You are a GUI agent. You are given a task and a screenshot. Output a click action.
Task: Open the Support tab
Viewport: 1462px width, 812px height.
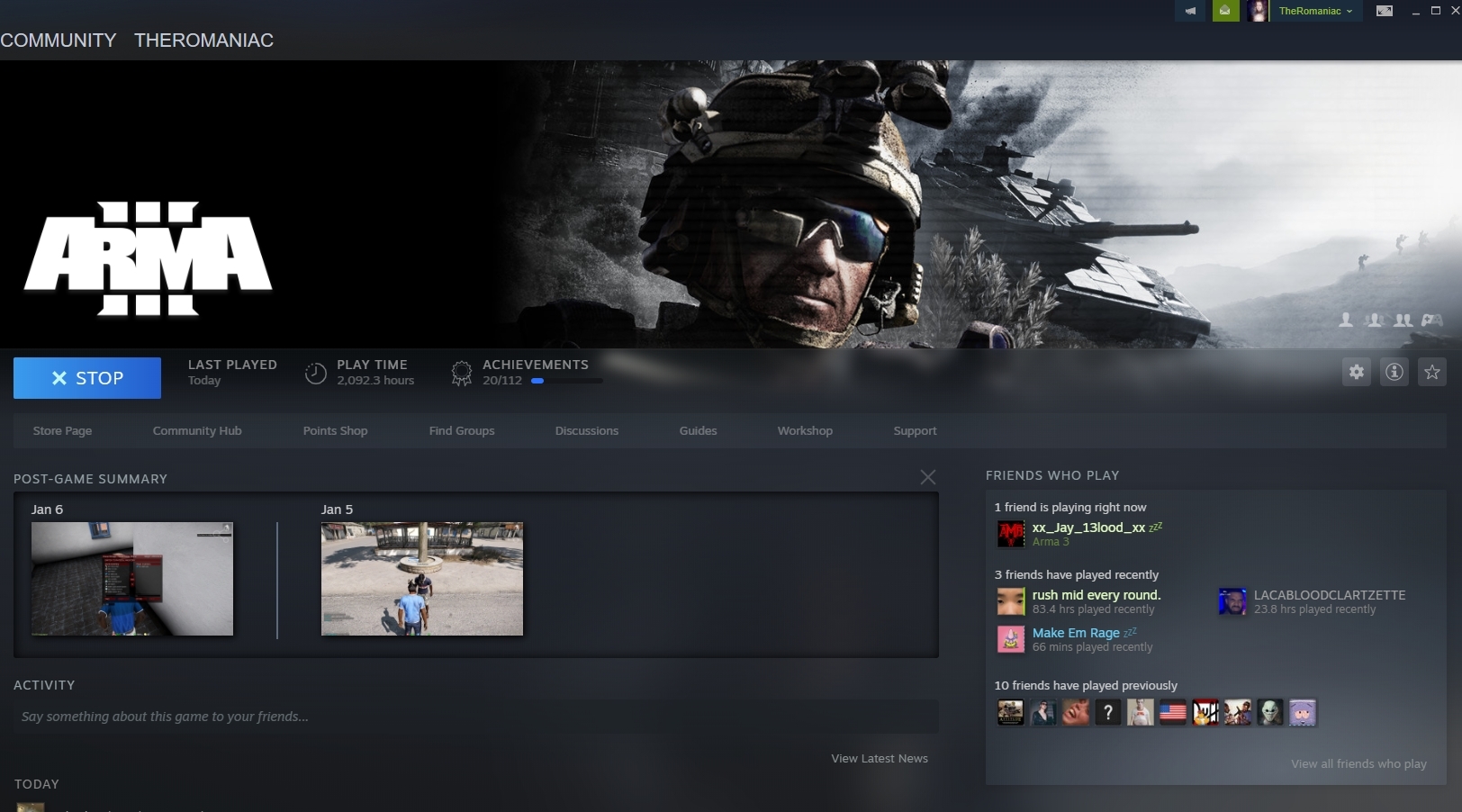[x=915, y=430]
